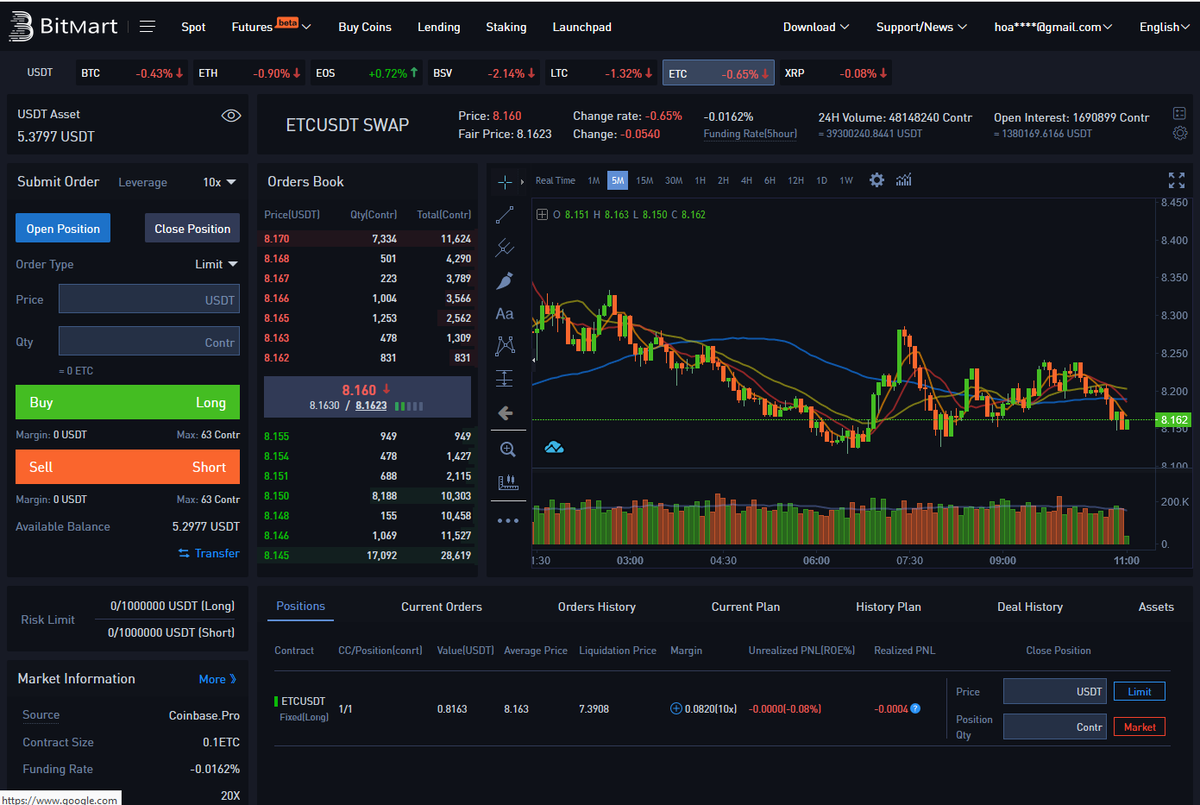The height and width of the screenshot is (805, 1200).
Task: Expand the Support/News dropdown
Action: [922, 27]
